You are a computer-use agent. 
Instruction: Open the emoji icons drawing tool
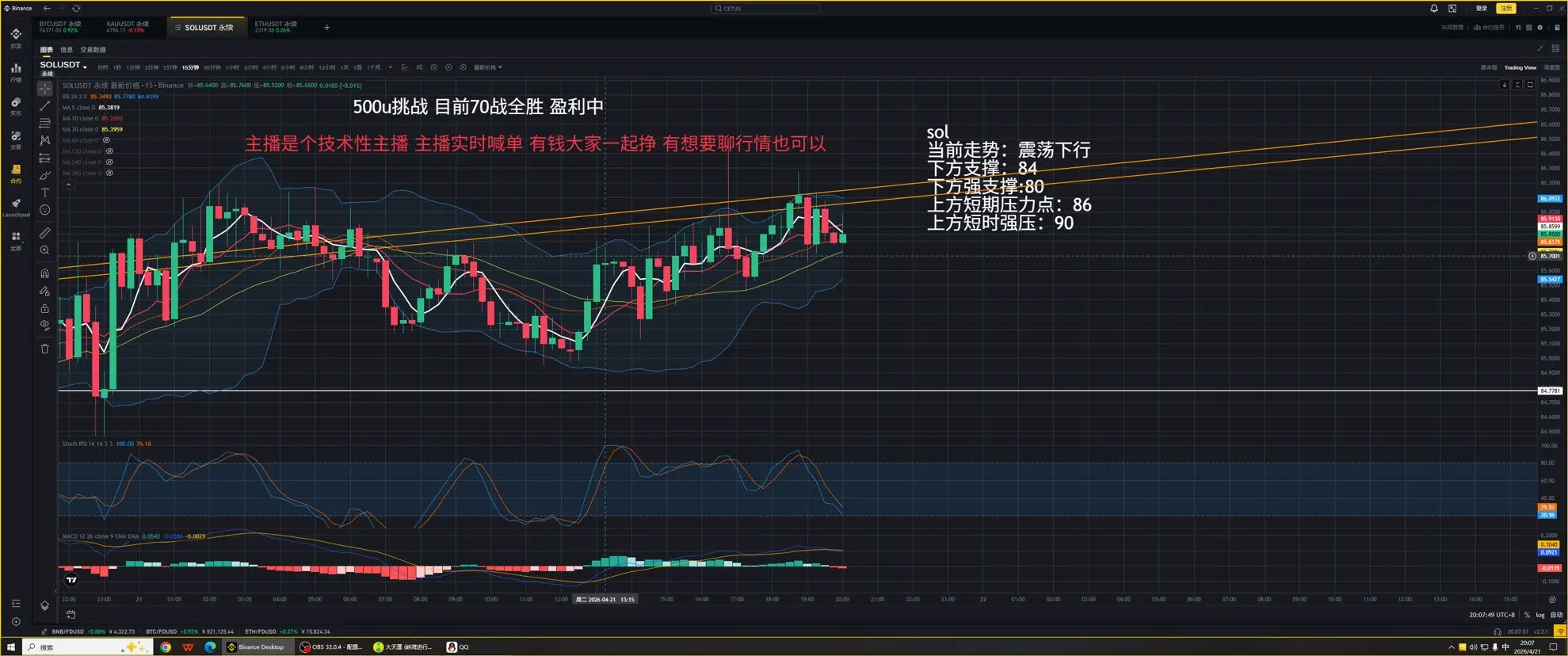[44, 210]
